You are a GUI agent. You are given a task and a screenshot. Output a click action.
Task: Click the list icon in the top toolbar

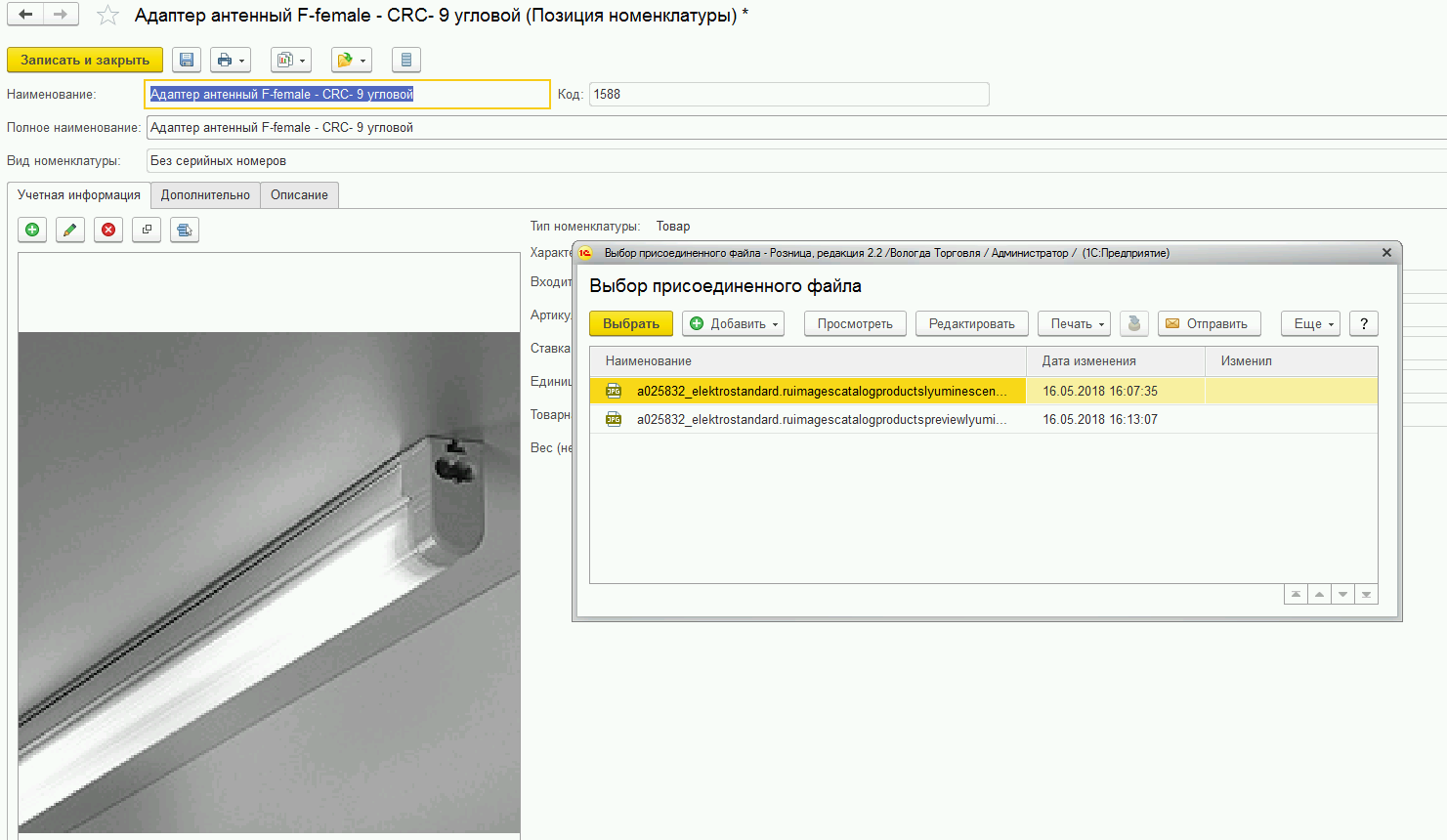405,60
